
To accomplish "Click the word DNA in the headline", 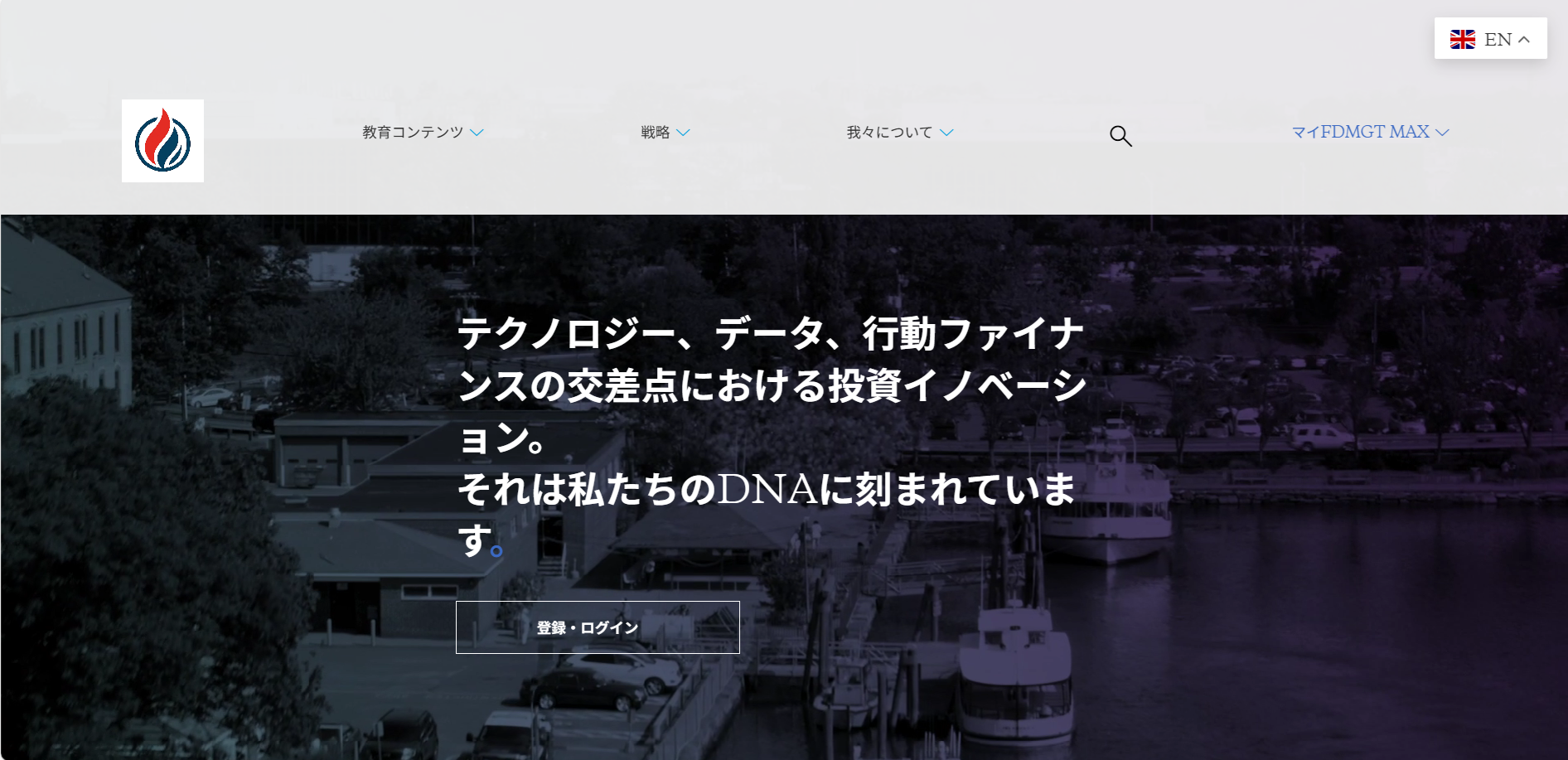I will coord(767,489).
